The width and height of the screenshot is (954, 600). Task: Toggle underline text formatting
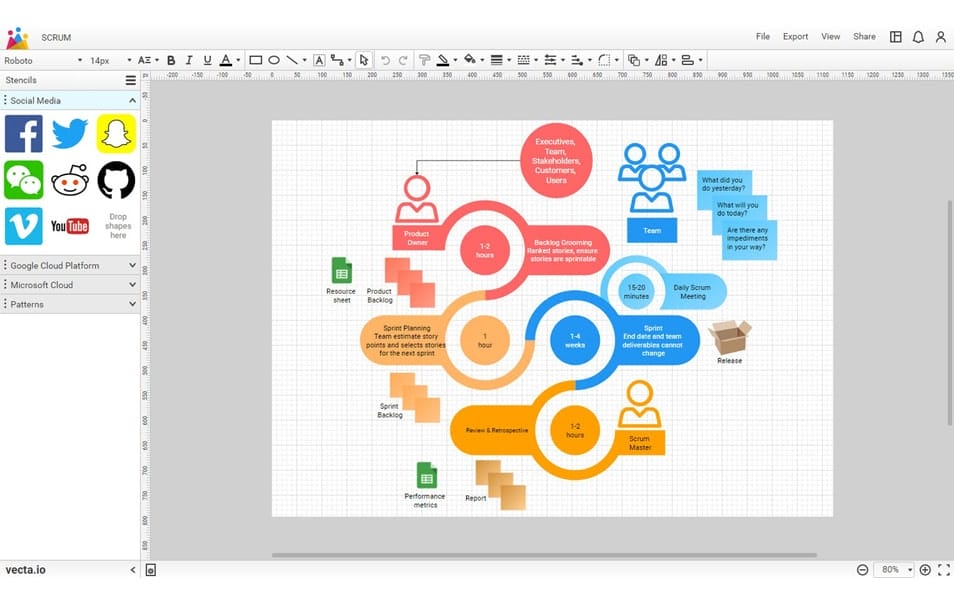click(207, 60)
